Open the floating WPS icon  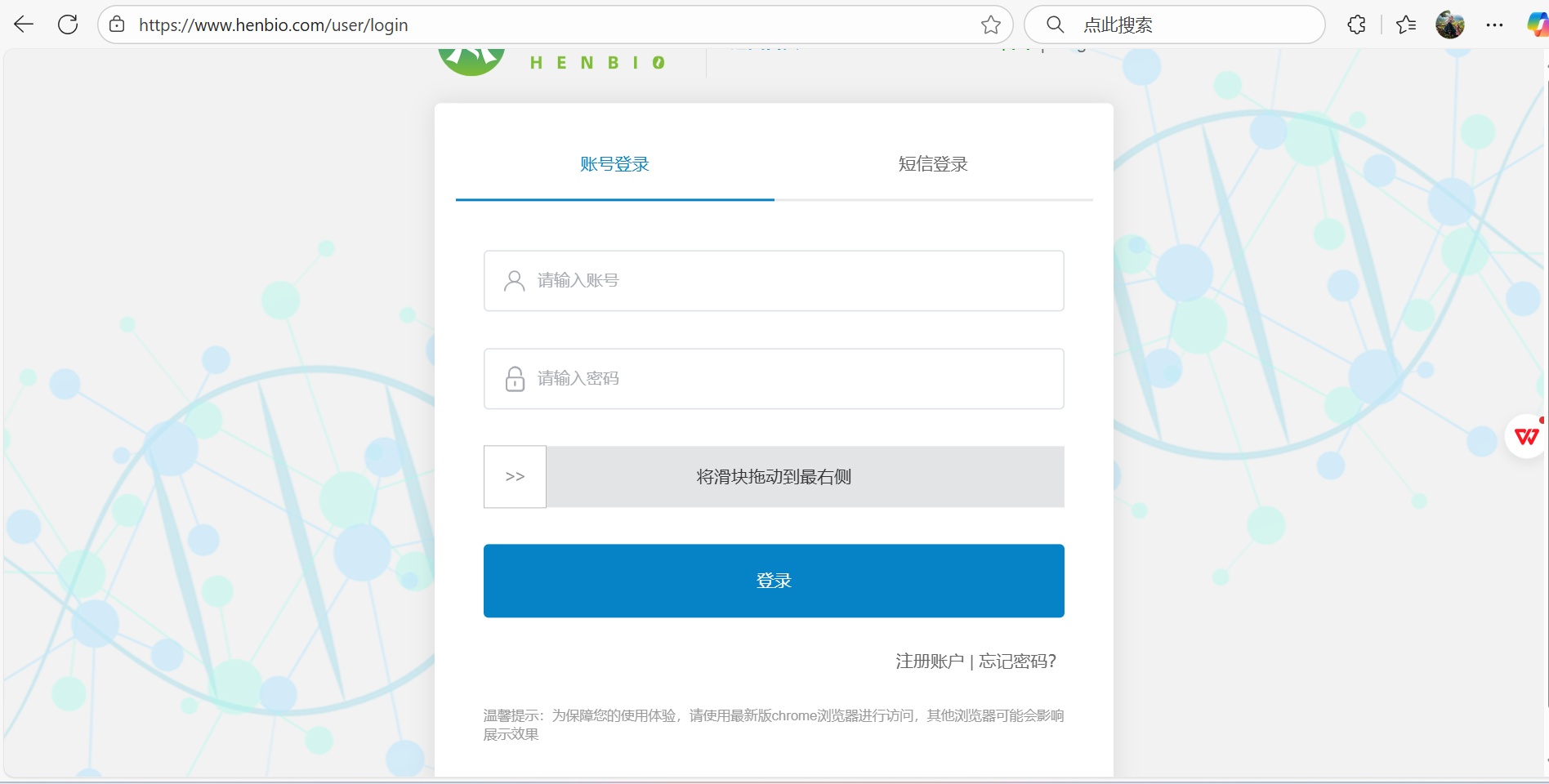point(1526,434)
